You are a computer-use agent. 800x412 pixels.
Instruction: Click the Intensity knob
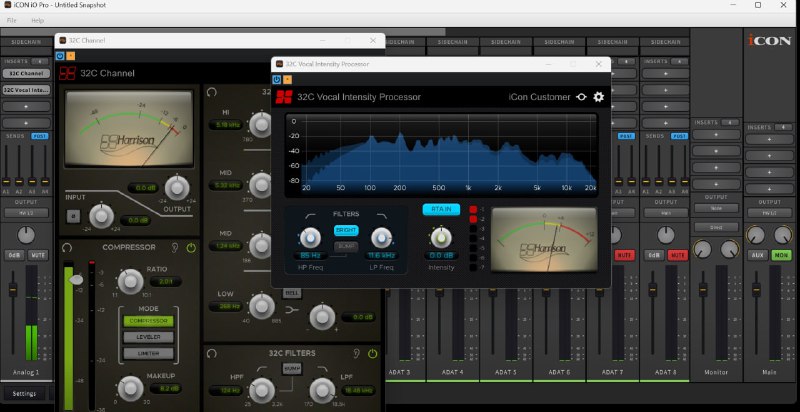[441, 238]
